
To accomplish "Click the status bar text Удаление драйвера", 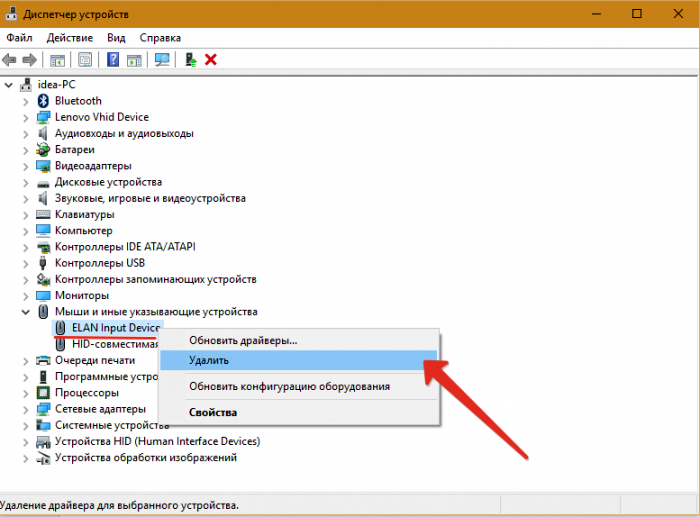I will tap(119, 505).
